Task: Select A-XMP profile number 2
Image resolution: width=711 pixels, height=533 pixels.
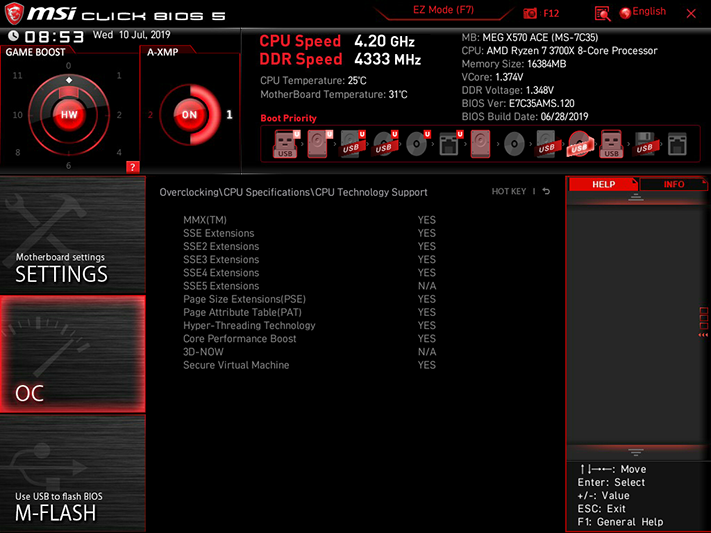Action: click(x=150, y=115)
